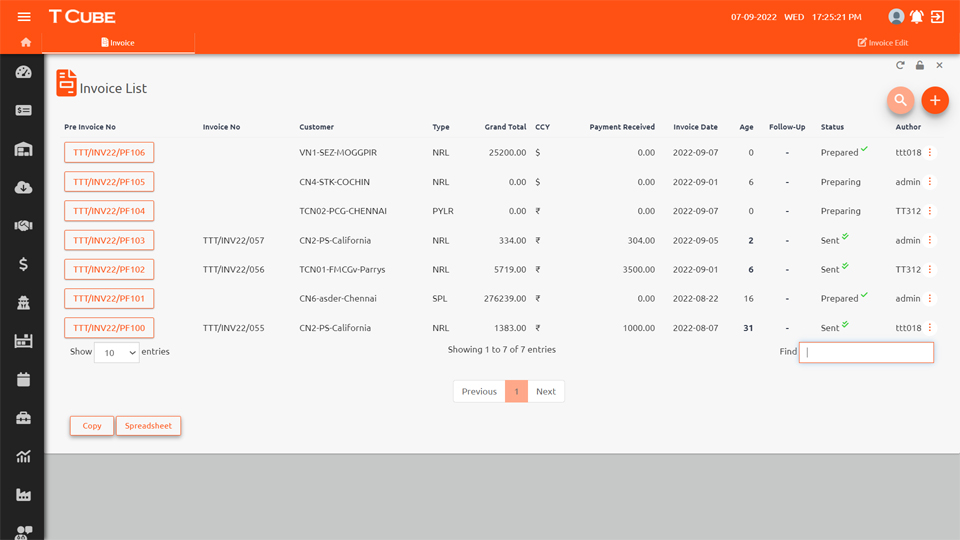Go to the home icon tab
The width and height of the screenshot is (960, 540).
tap(26, 42)
